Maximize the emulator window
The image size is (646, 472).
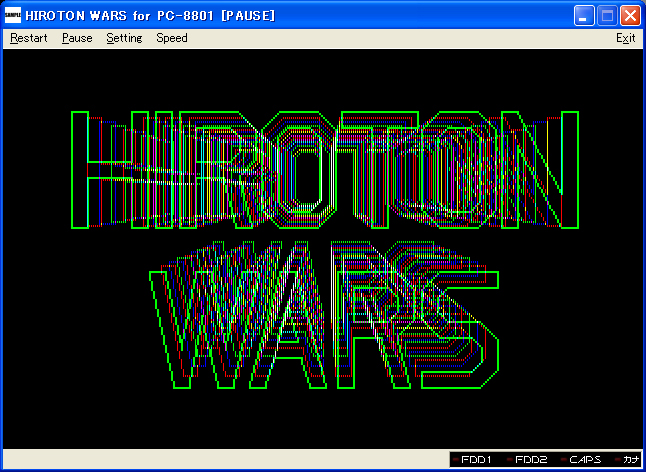point(607,16)
